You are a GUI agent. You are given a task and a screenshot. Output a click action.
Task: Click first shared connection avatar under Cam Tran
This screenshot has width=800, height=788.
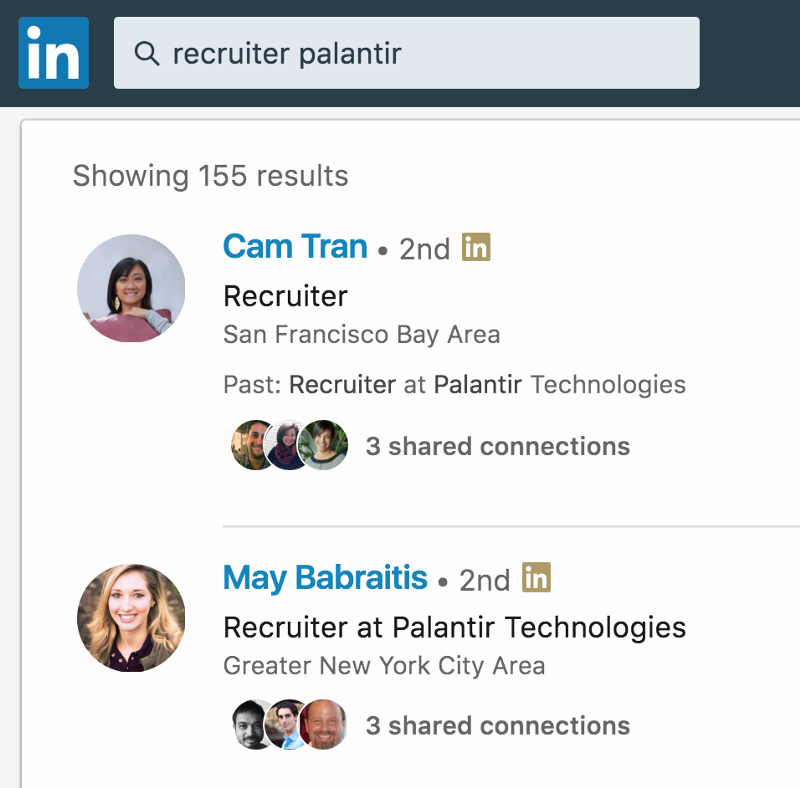pyautogui.click(x=252, y=445)
